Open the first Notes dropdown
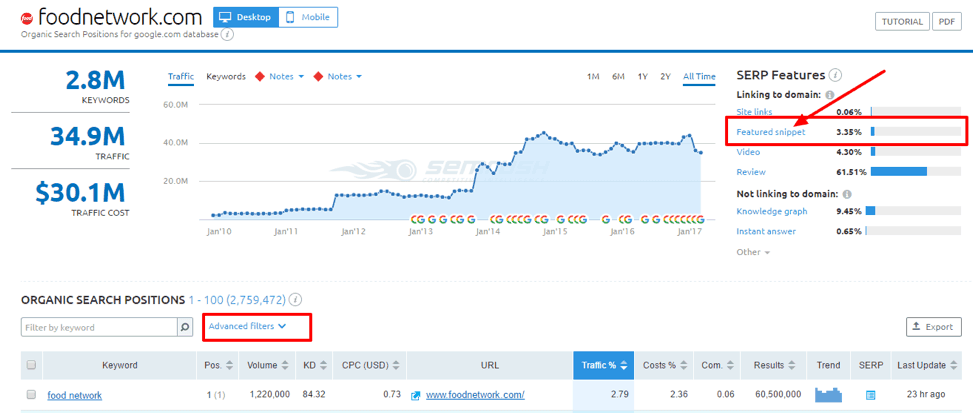 [286, 77]
